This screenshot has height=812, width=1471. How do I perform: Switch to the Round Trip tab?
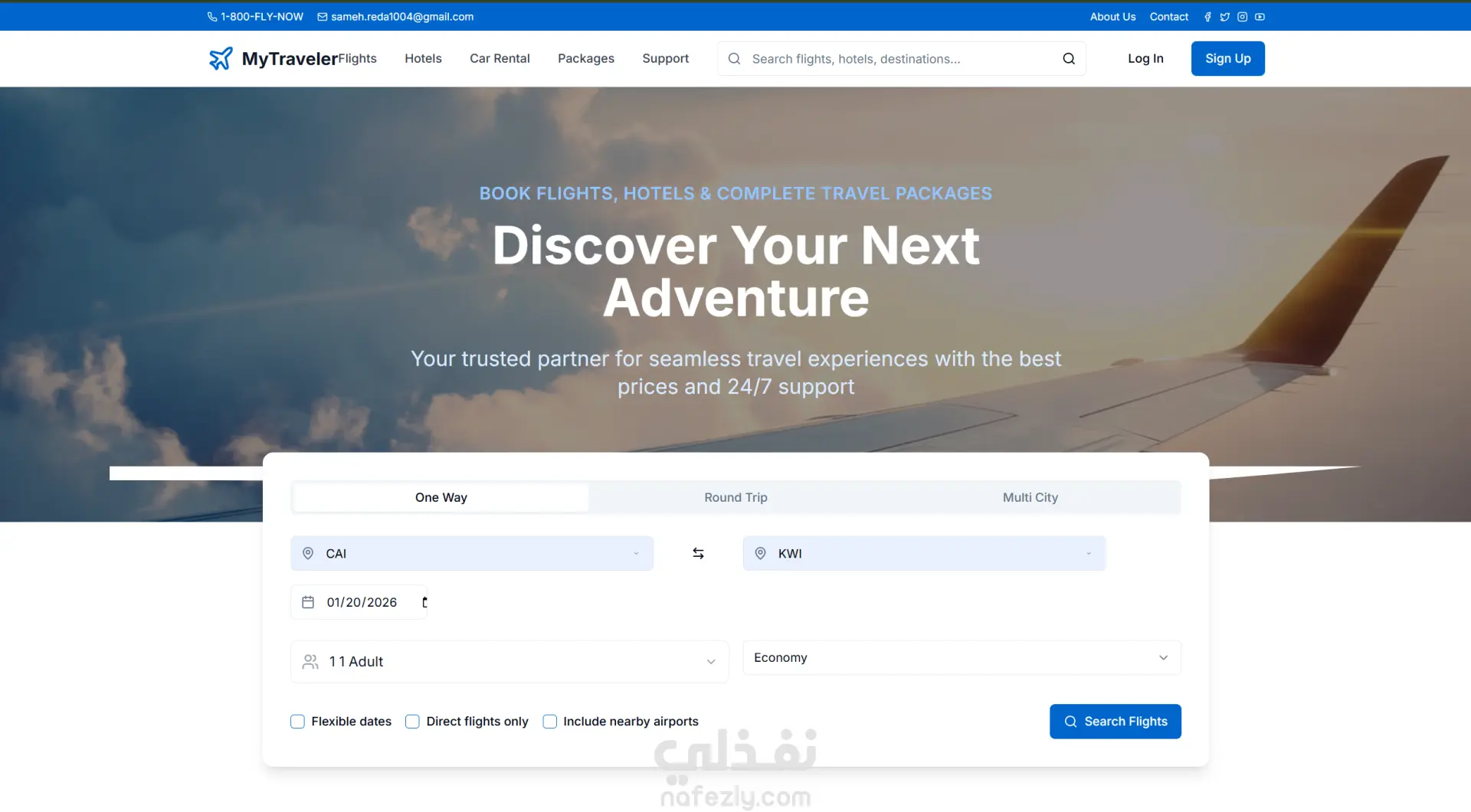(735, 498)
